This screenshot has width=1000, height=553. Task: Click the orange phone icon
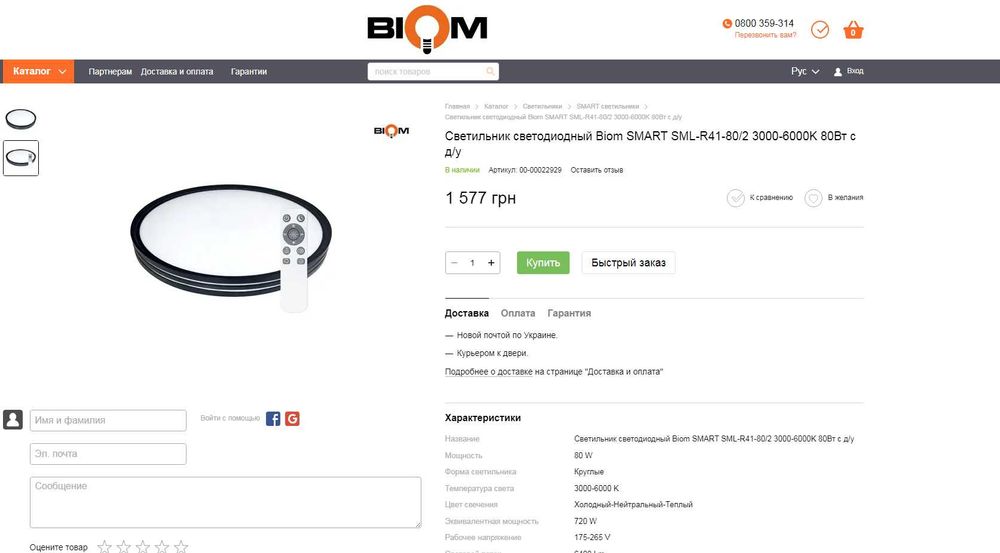point(726,24)
